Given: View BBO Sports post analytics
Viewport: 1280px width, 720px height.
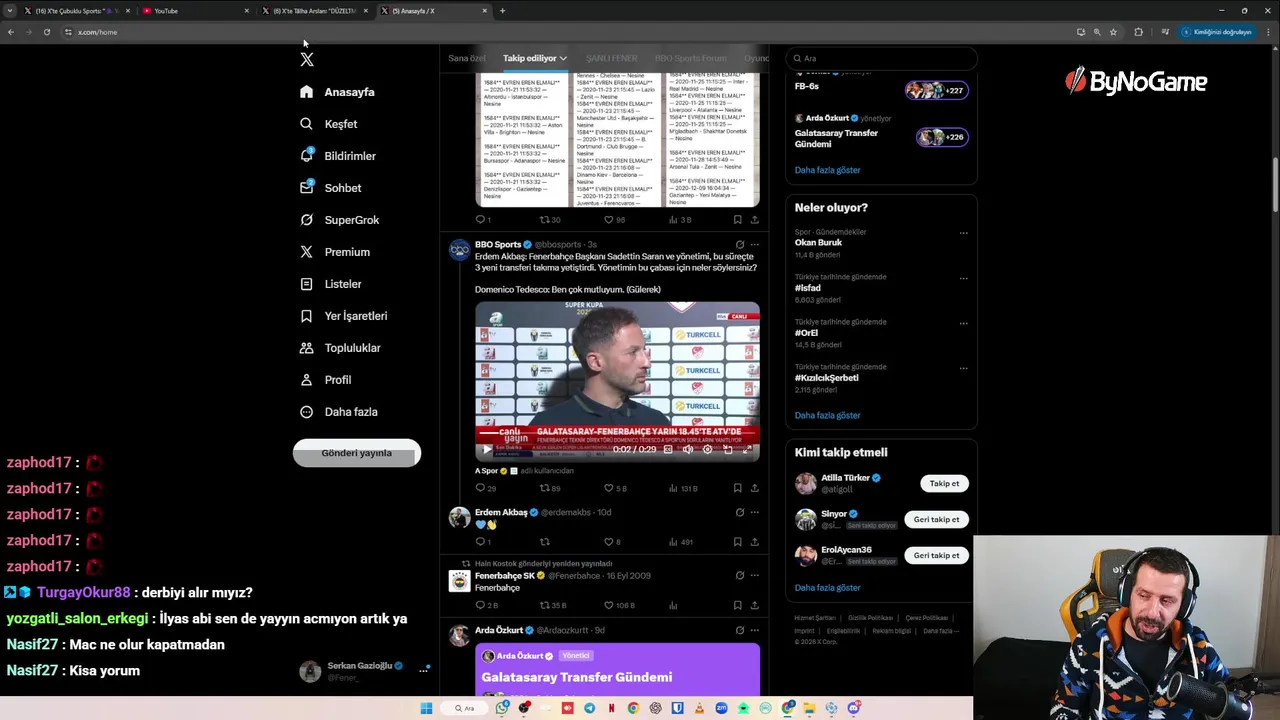Looking at the screenshot, I should coord(683,488).
